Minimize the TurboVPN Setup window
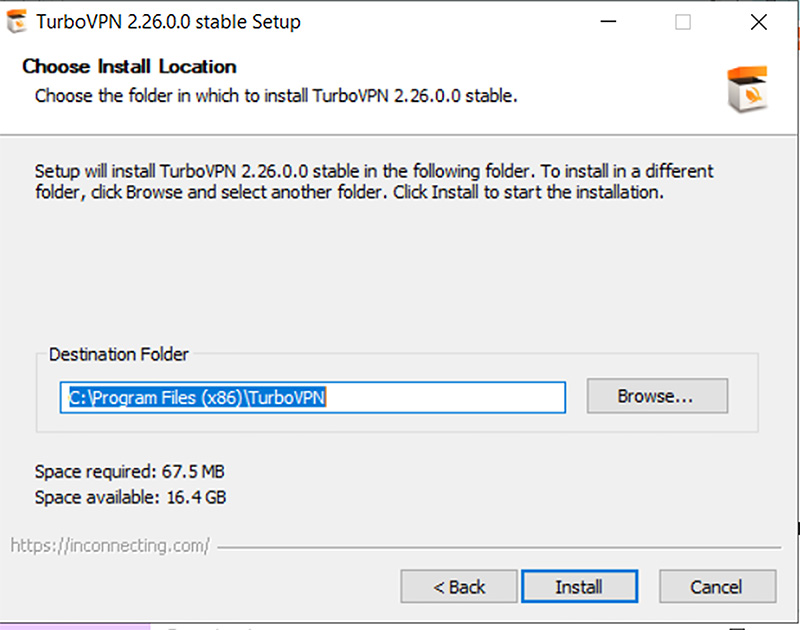 pos(608,22)
